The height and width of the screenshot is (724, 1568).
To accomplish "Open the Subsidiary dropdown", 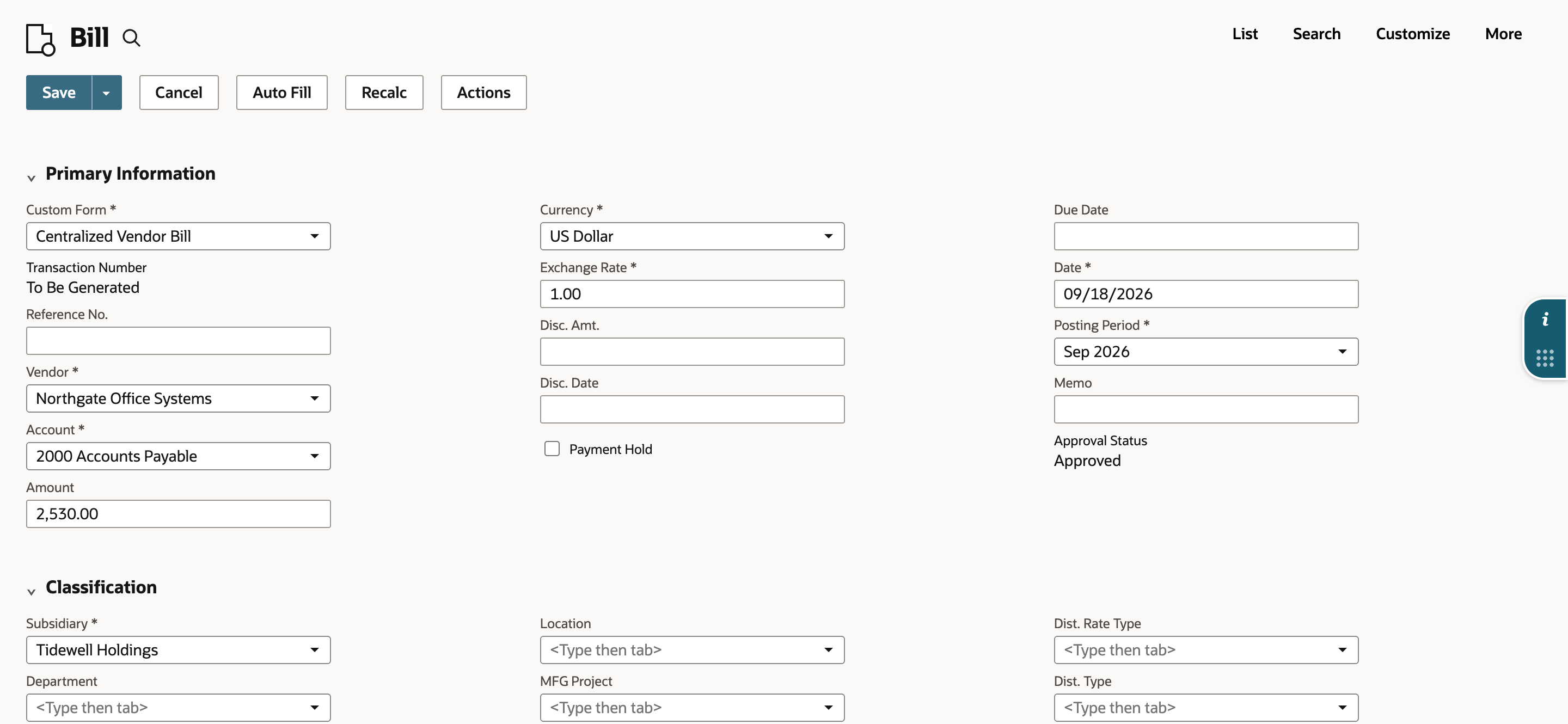I will (179, 650).
